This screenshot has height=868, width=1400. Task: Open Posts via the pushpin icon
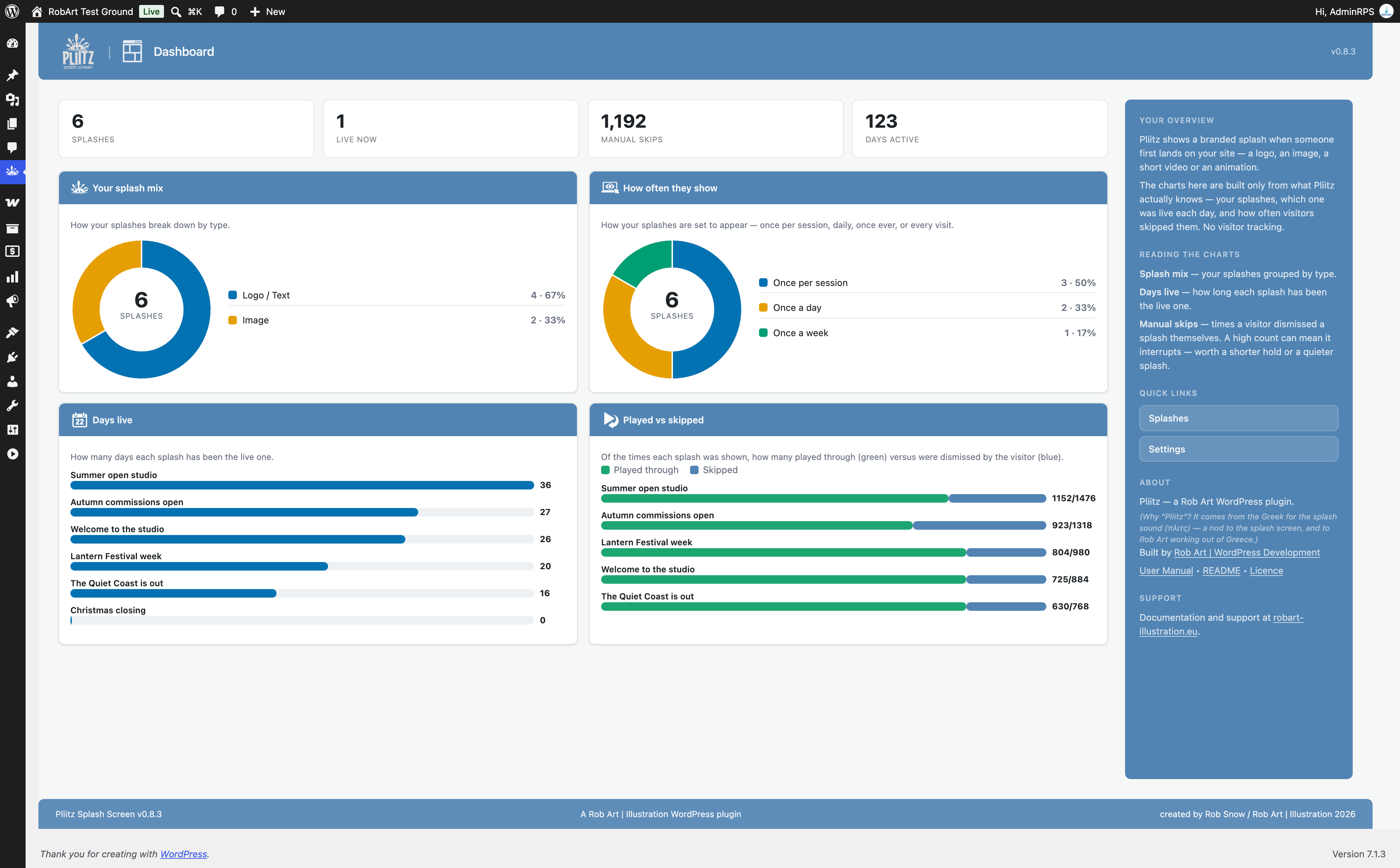point(12,75)
